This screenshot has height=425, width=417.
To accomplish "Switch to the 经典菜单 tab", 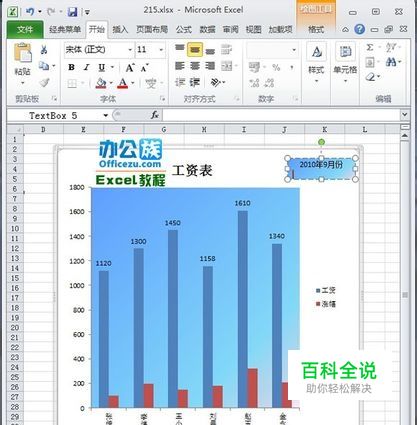I will 65,30.
